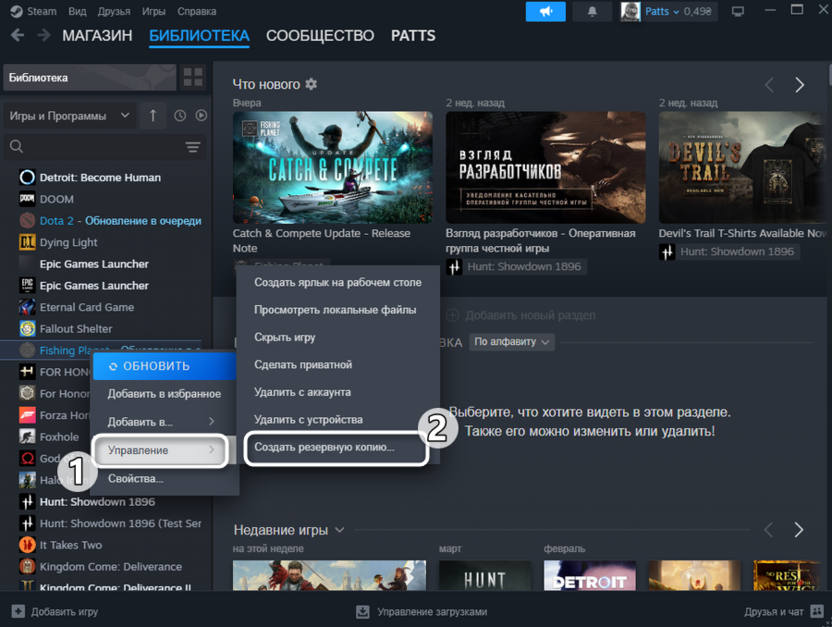
Task: Click the DOOM game icon
Action: click(x=27, y=199)
